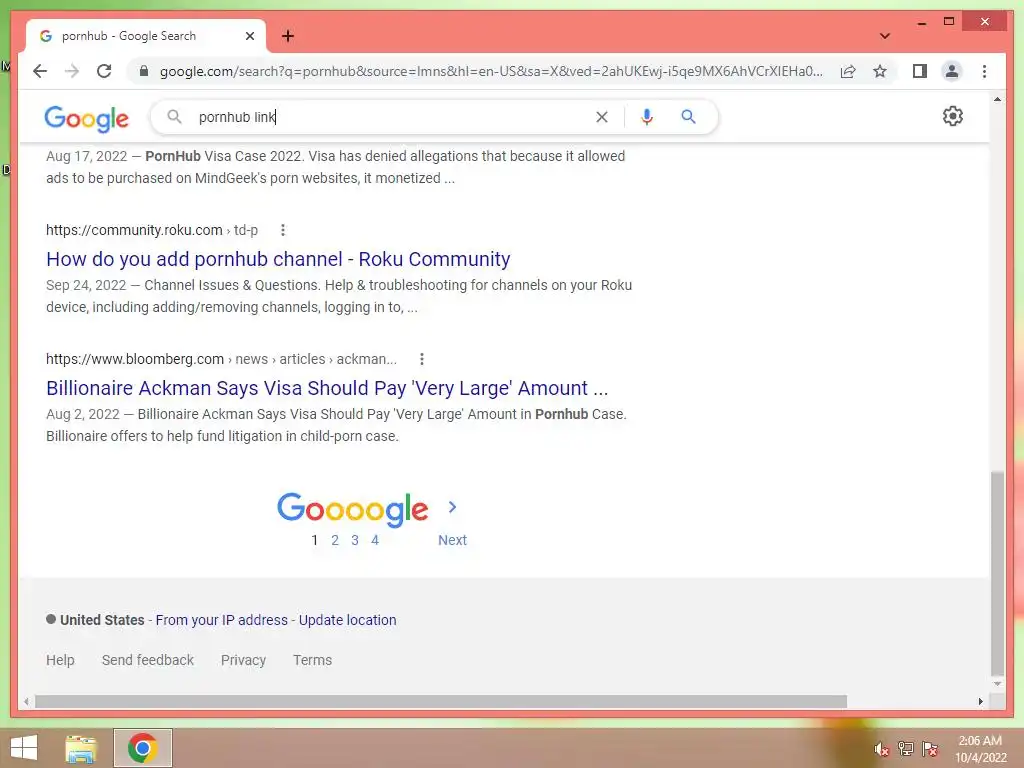Click the scrollbar up arrow
1024x768 pixels.
(997, 100)
